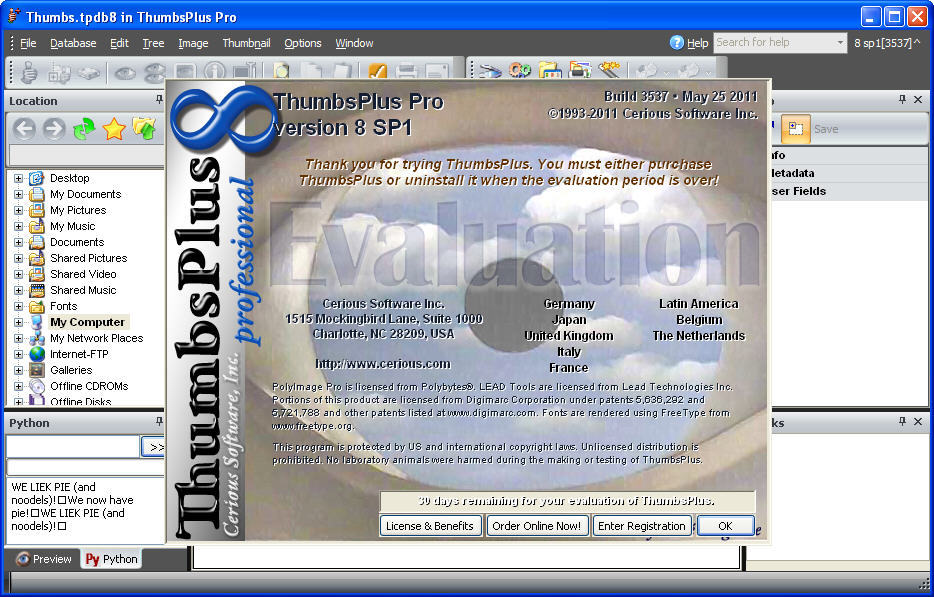Click the Fonts folder icon in tree

(37, 306)
